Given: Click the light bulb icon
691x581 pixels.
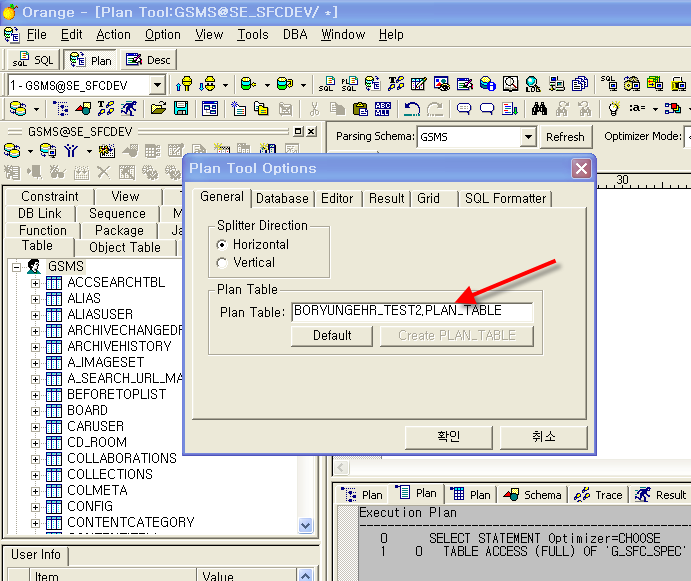Looking at the screenshot, I should [614, 108].
